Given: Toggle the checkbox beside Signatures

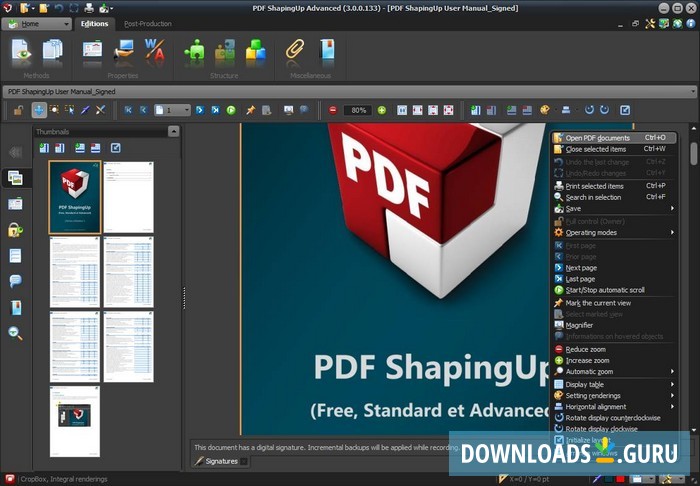Looking at the screenshot, I should (244, 461).
